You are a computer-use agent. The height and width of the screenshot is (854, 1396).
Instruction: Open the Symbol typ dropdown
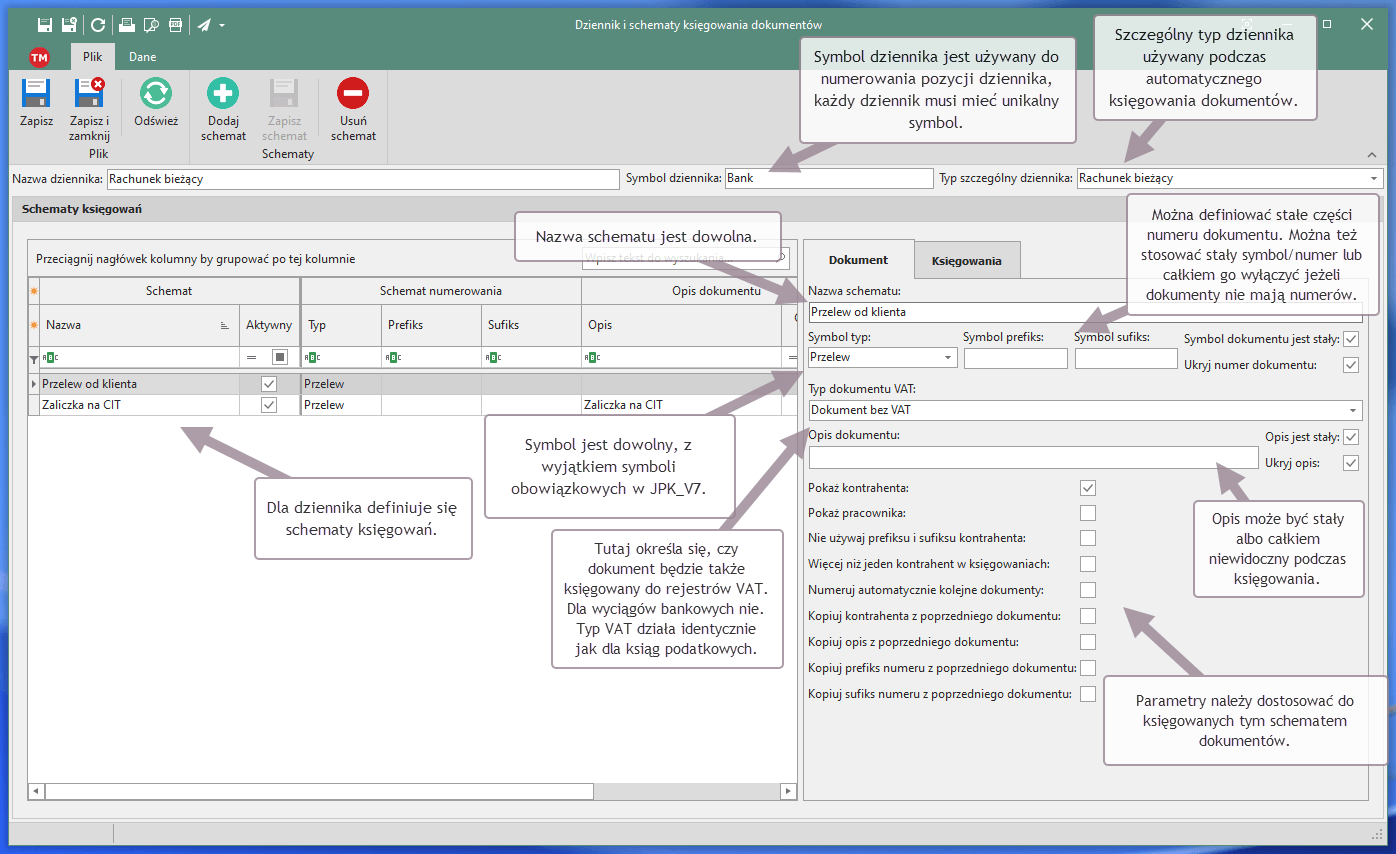pyautogui.click(x=947, y=358)
